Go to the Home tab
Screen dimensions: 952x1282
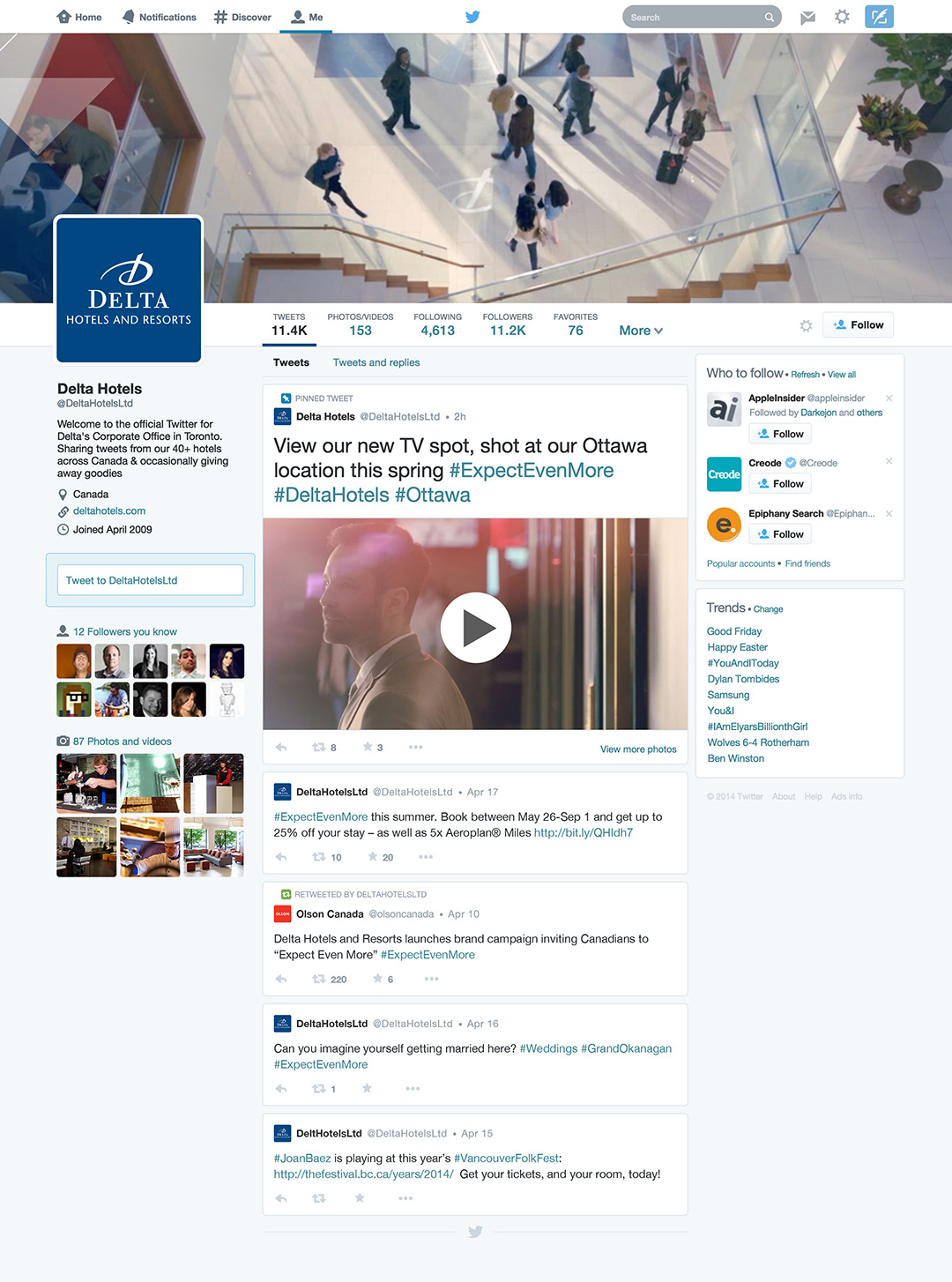tap(79, 17)
